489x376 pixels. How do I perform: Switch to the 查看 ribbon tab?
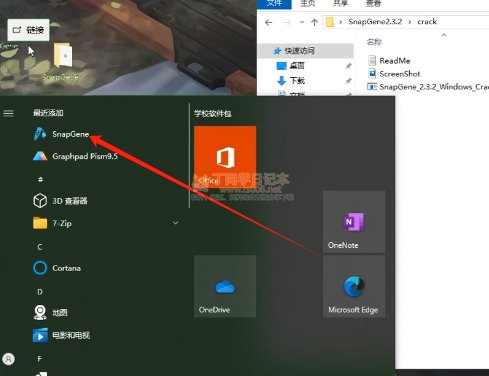pyautogui.click(x=373, y=4)
